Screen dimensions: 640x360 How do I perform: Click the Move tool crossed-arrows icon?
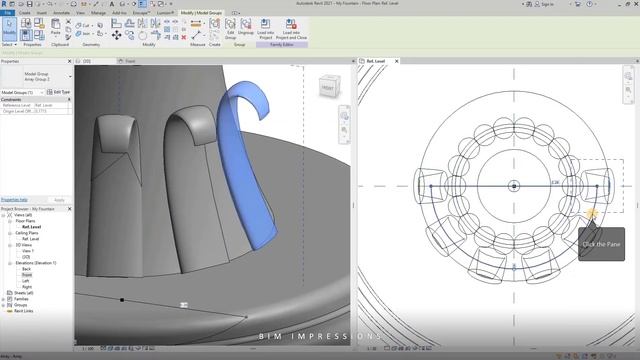[116, 36]
